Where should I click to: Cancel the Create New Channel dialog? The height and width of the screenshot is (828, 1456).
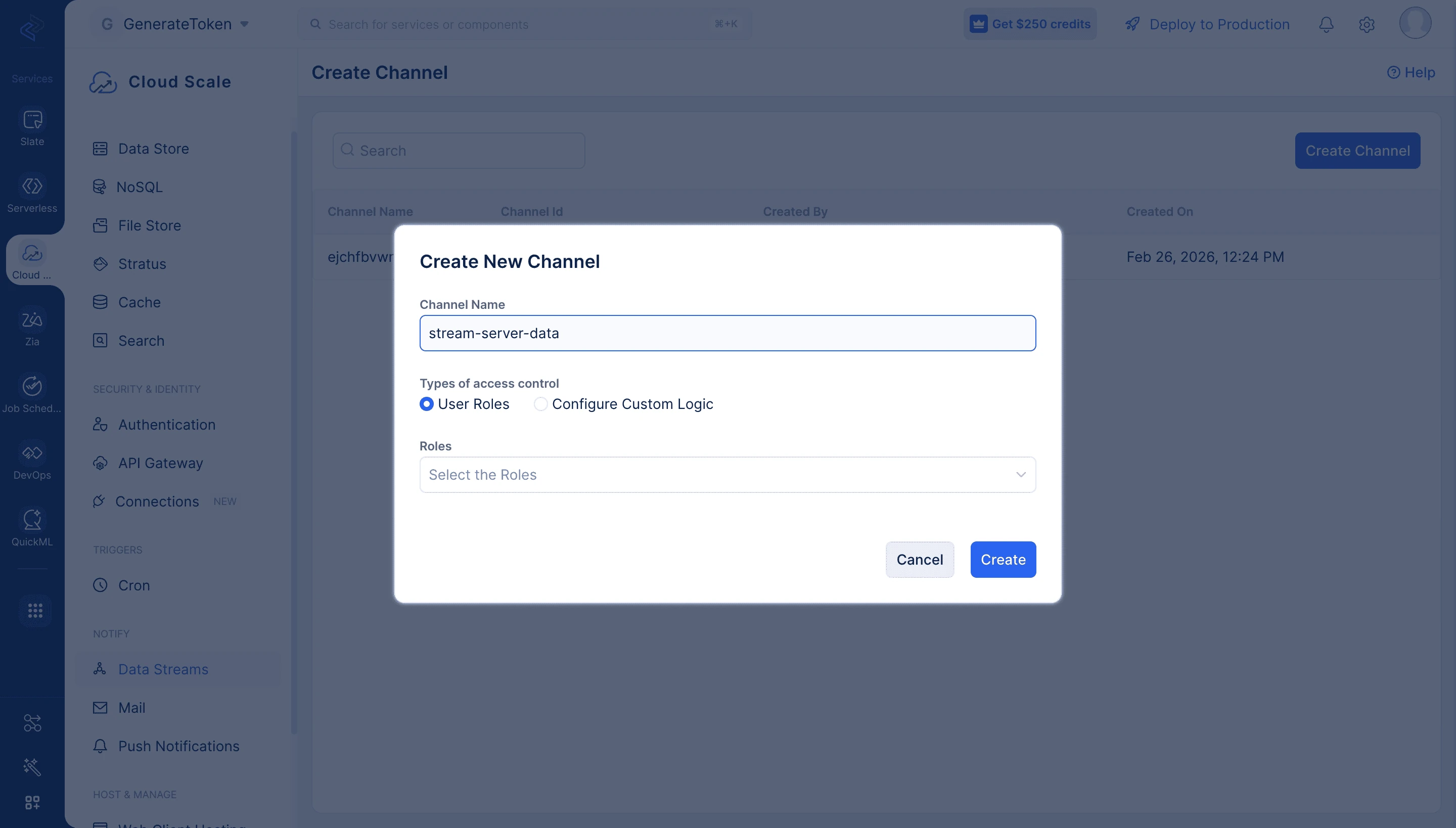920,560
